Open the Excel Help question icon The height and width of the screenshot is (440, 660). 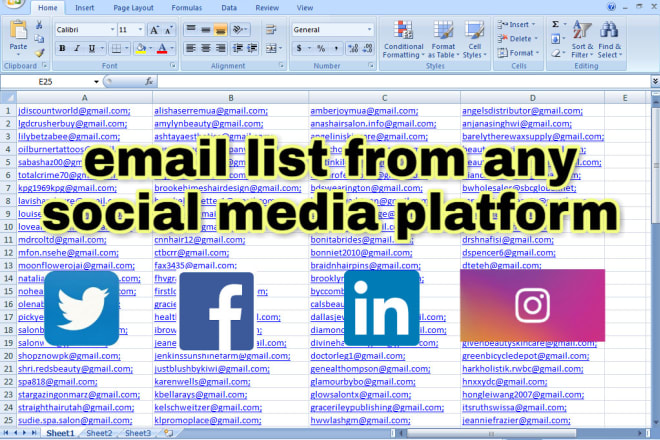pos(612,7)
